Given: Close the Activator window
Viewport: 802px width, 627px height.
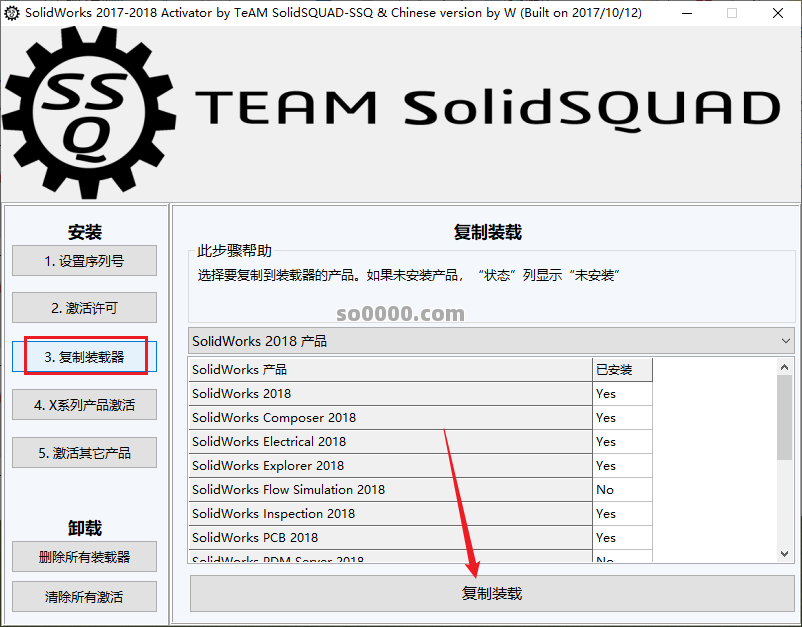Looking at the screenshot, I should click(777, 13).
